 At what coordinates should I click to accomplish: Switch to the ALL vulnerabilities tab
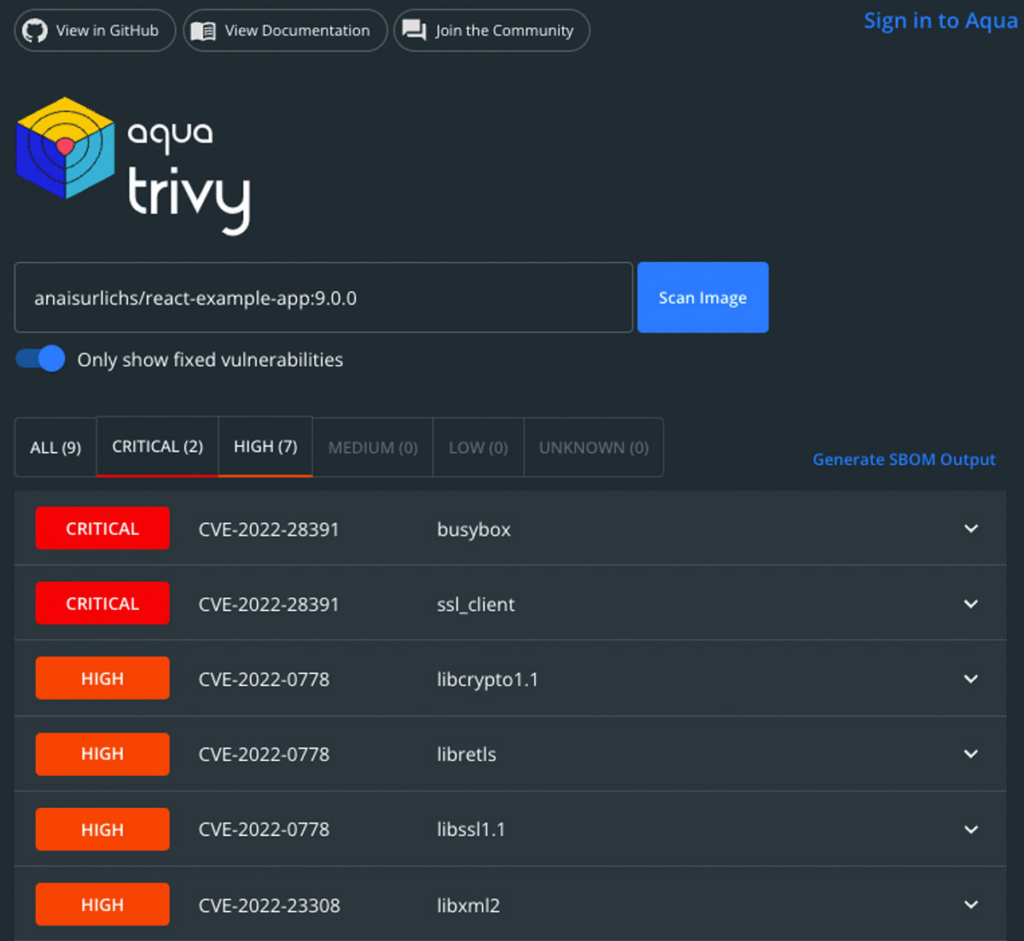point(55,447)
